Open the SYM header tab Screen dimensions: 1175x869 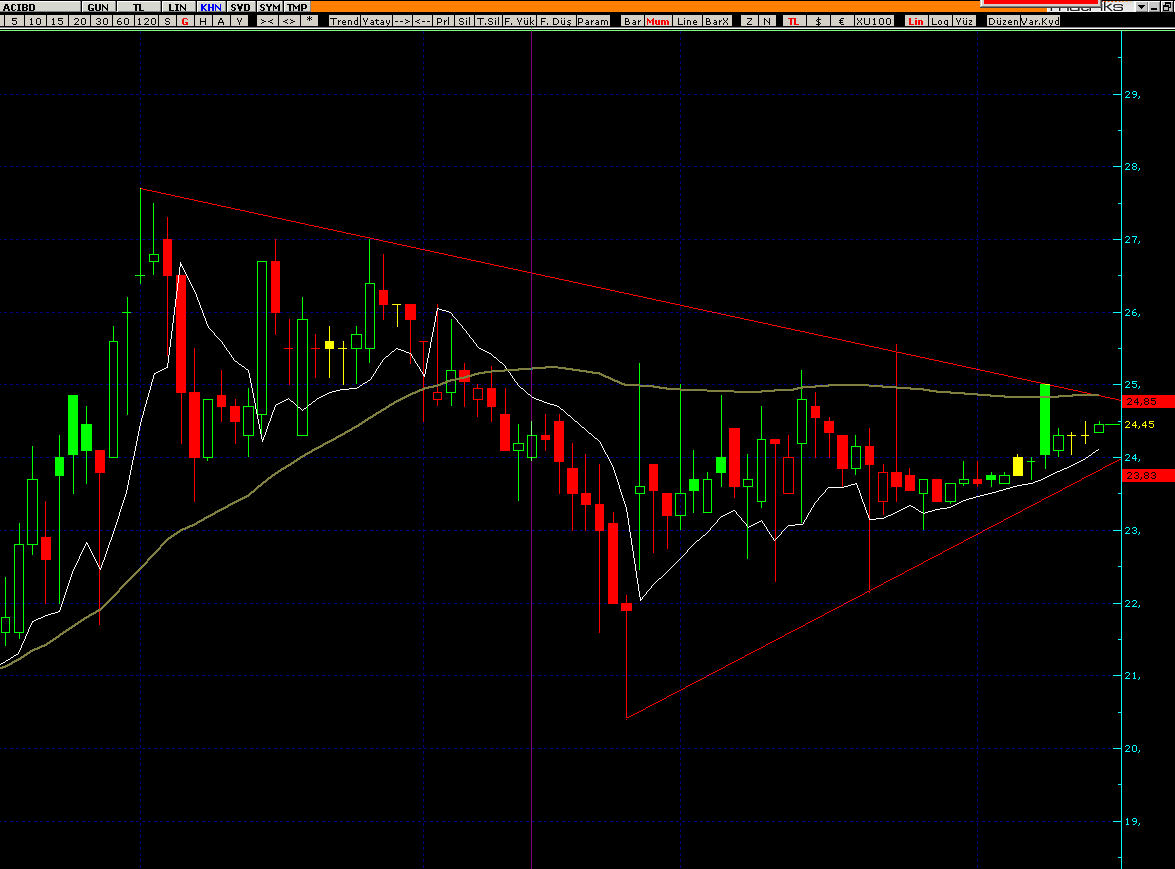click(270, 7)
